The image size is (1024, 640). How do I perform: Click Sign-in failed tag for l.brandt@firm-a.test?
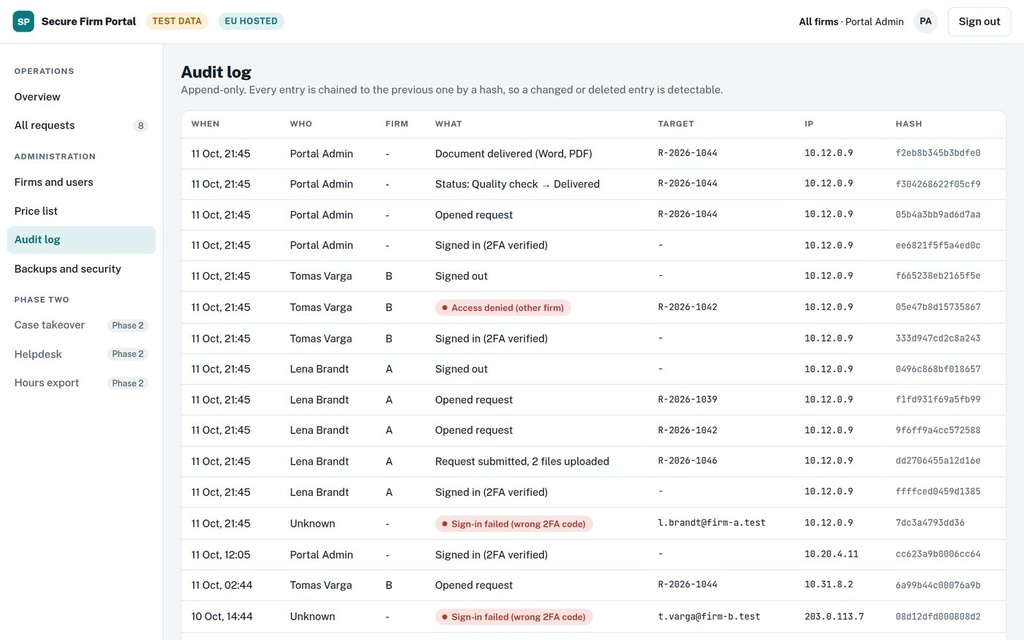[x=513, y=524]
